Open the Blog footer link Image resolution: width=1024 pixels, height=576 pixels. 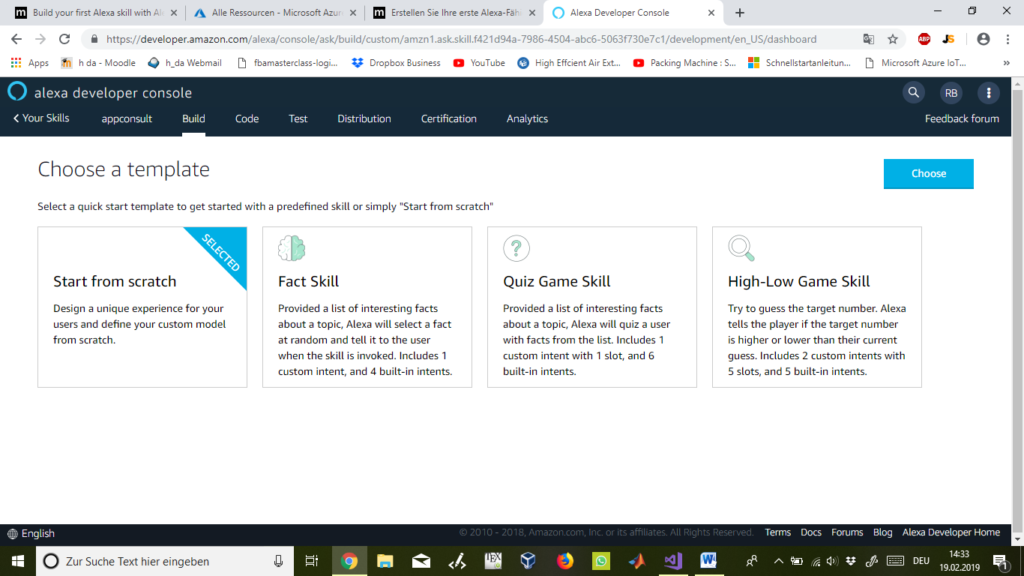point(882,532)
